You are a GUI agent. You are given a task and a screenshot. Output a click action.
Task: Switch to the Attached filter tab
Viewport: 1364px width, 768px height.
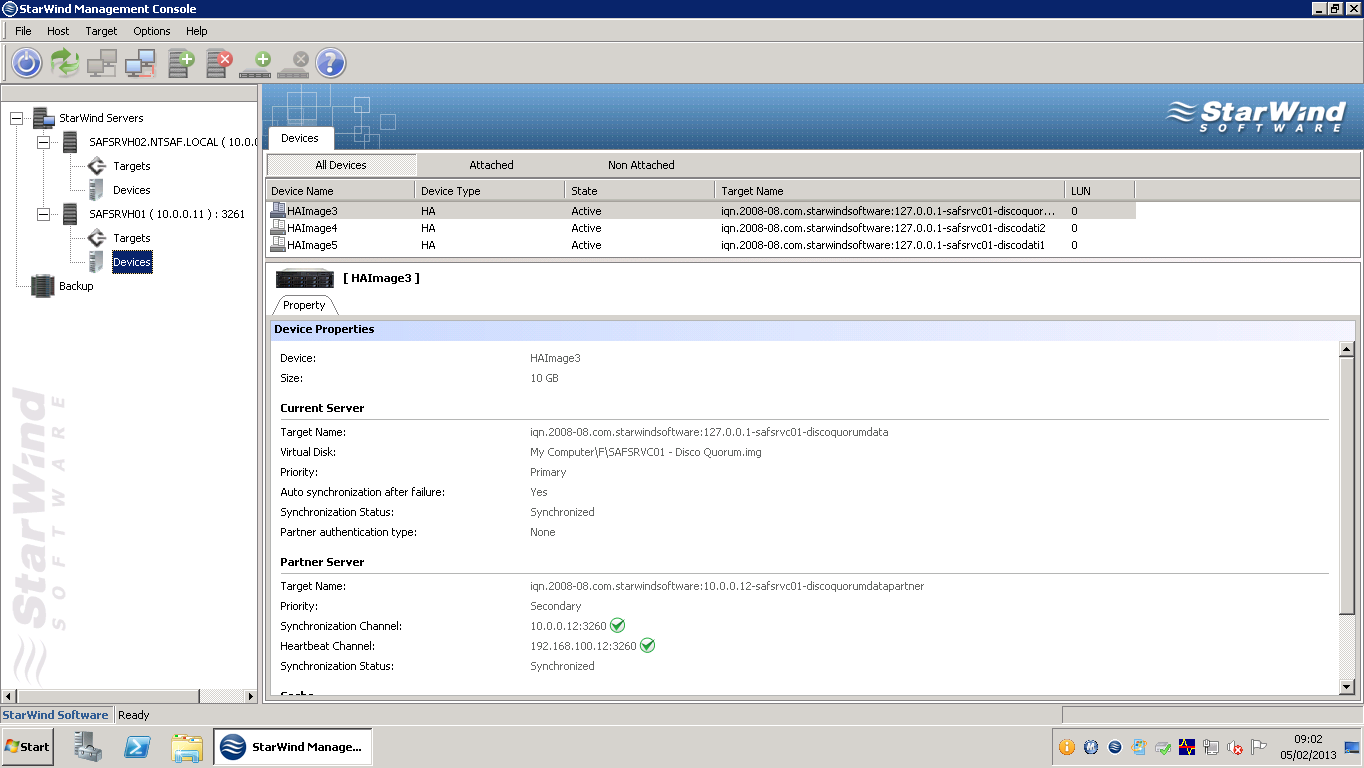pyautogui.click(x=491, y=165)
